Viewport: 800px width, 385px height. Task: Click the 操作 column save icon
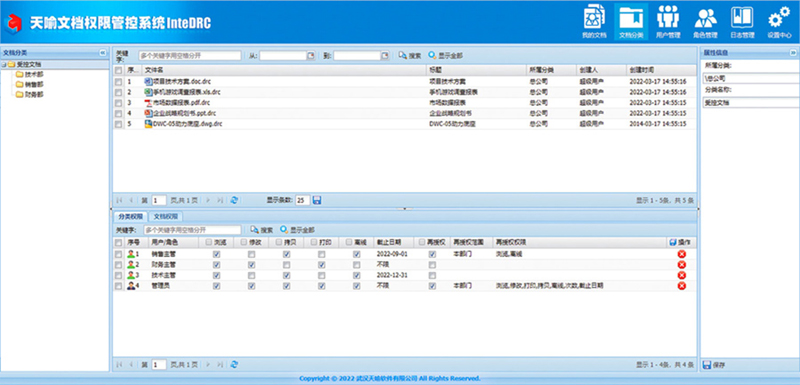point(672,243)
